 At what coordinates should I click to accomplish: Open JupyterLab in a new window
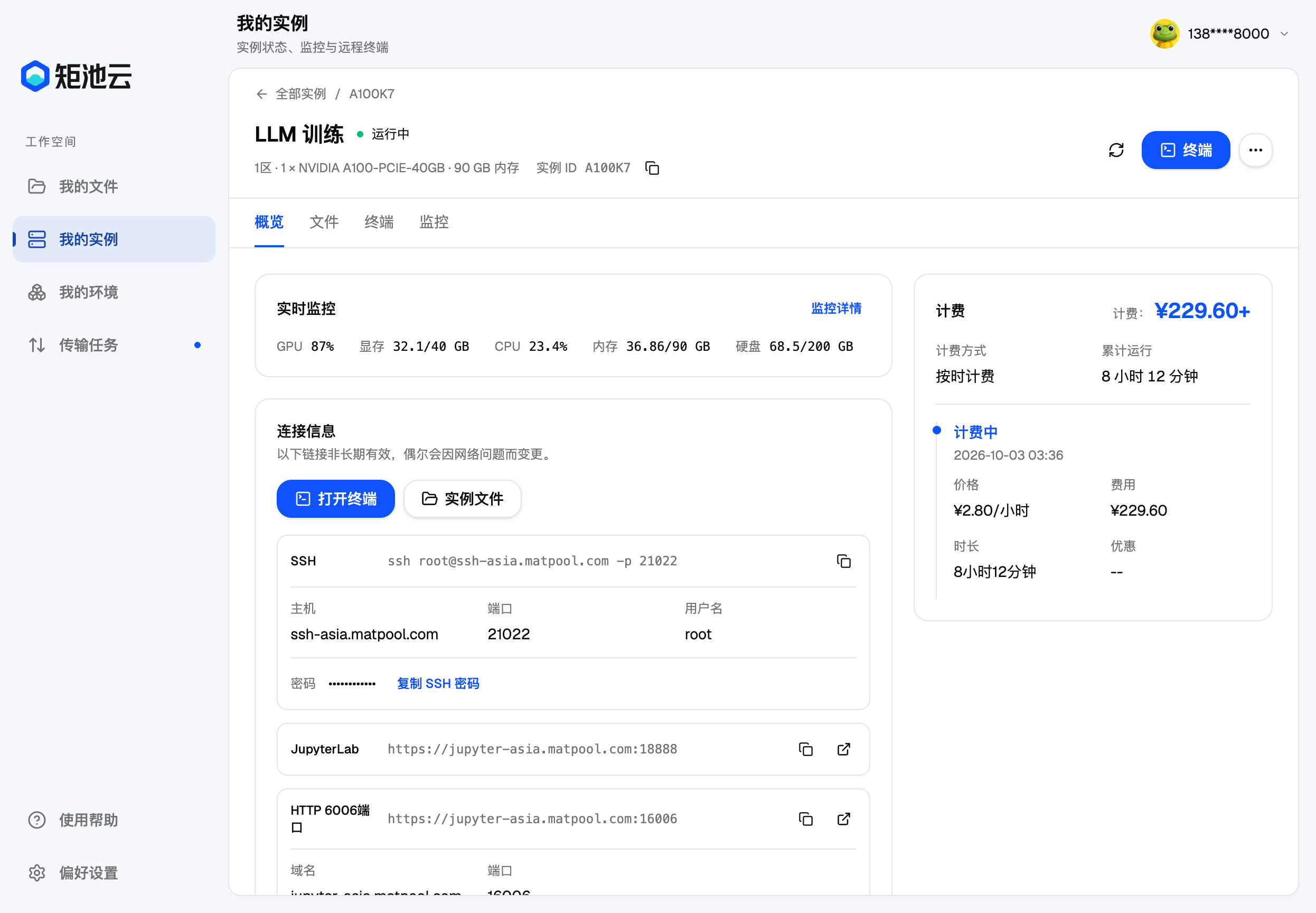click(844, 749)
